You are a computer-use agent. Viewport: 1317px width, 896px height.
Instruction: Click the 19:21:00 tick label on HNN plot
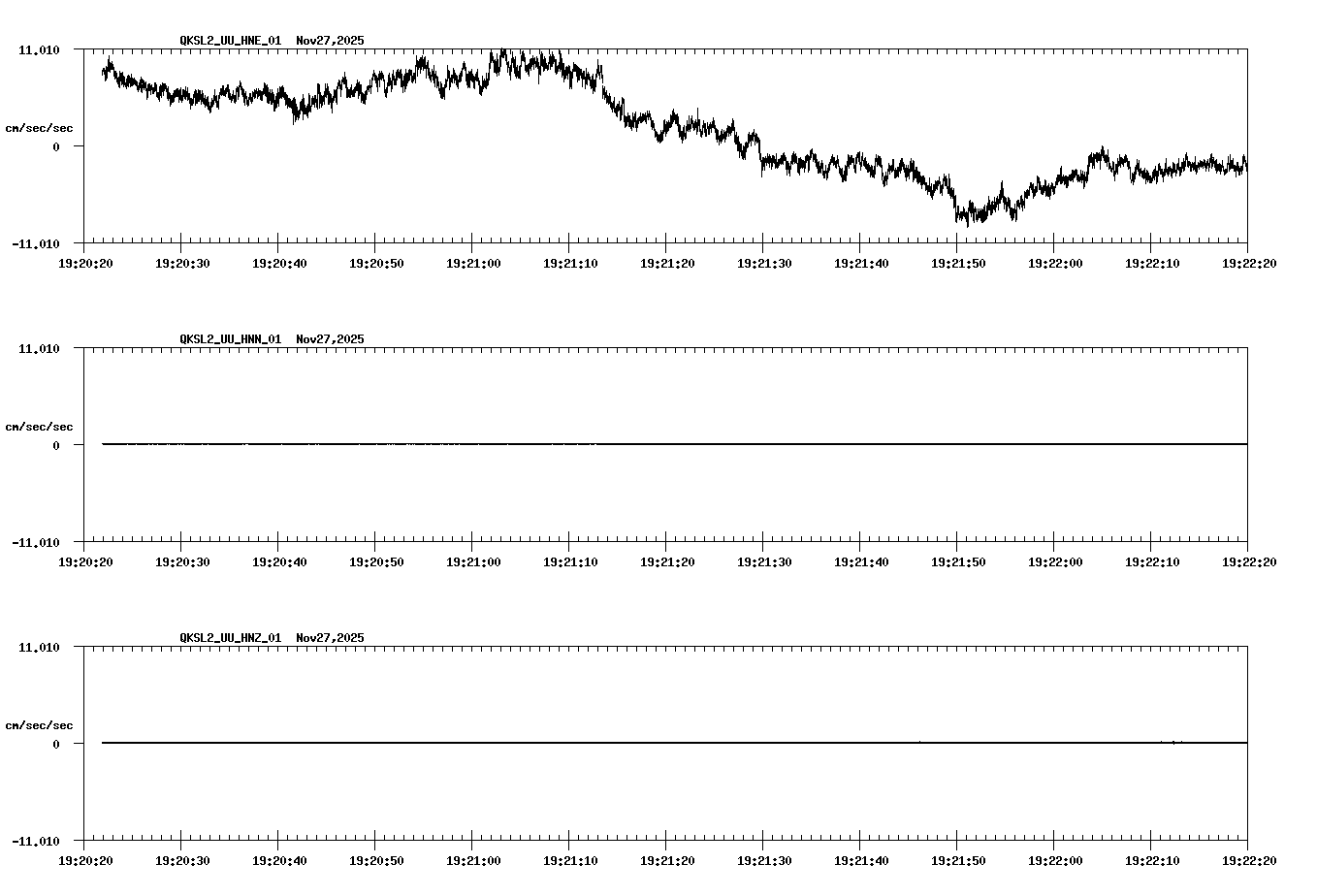click(475, 560)
